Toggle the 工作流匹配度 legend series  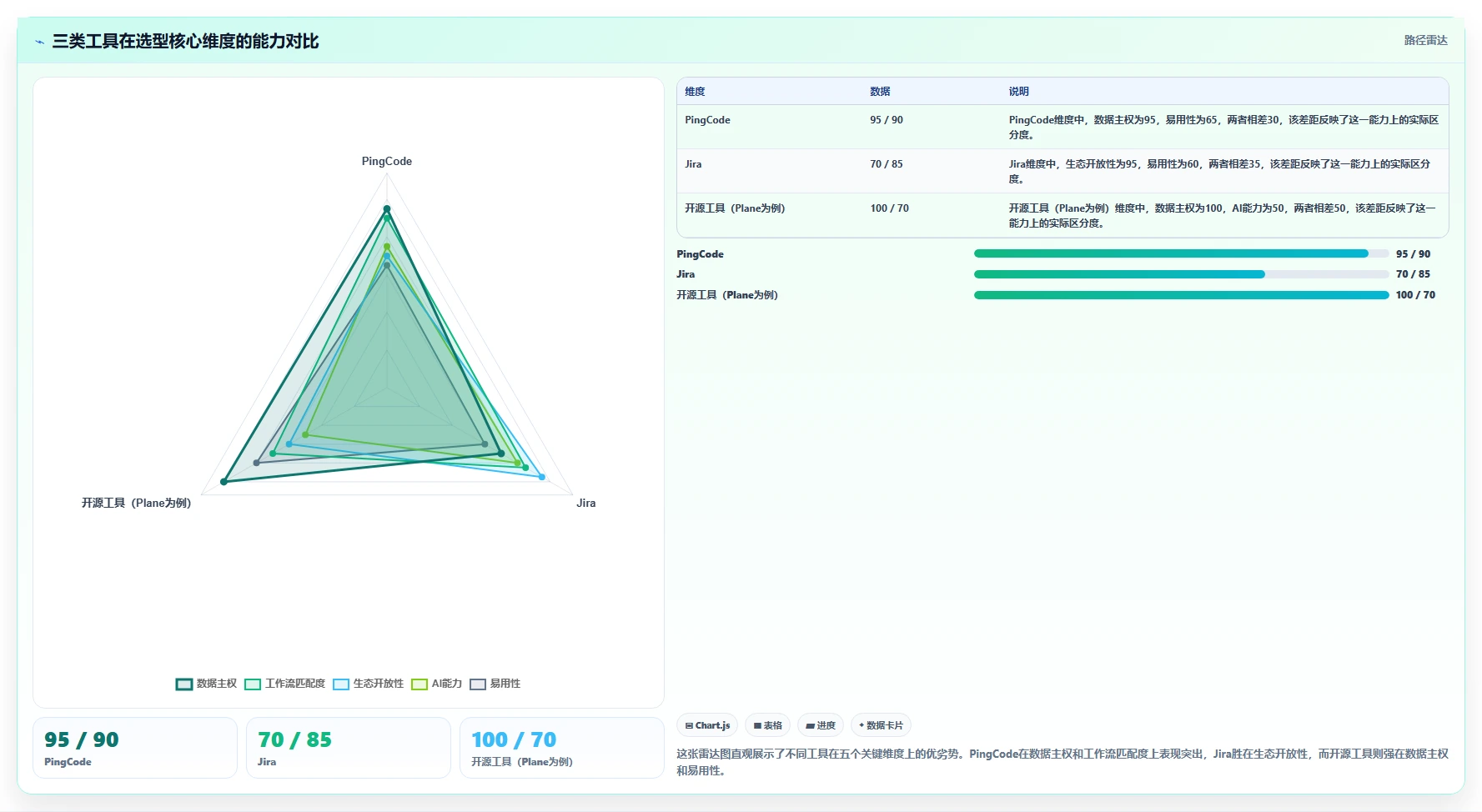(284, 684)
